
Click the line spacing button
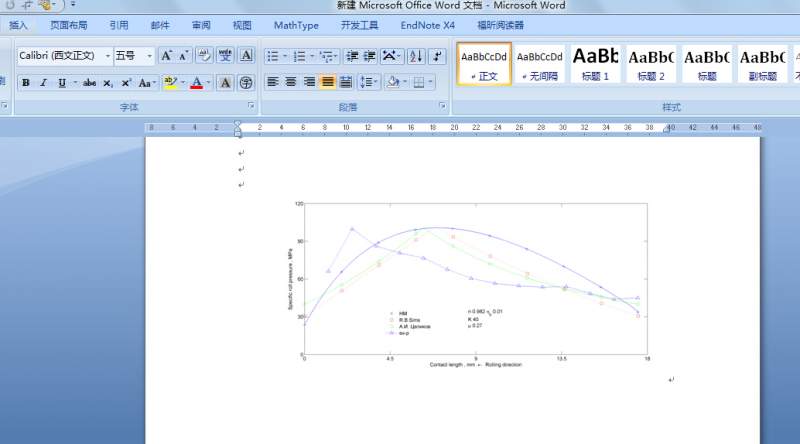pos(368,82)
